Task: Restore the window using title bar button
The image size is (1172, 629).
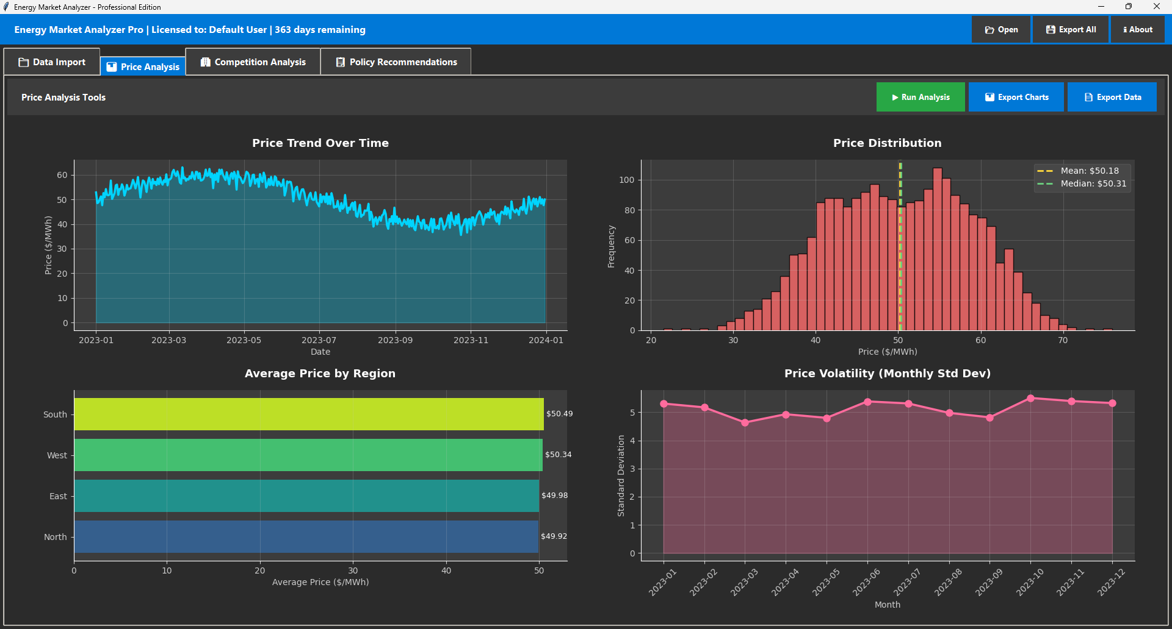Action: click(x=1128, y=7)
